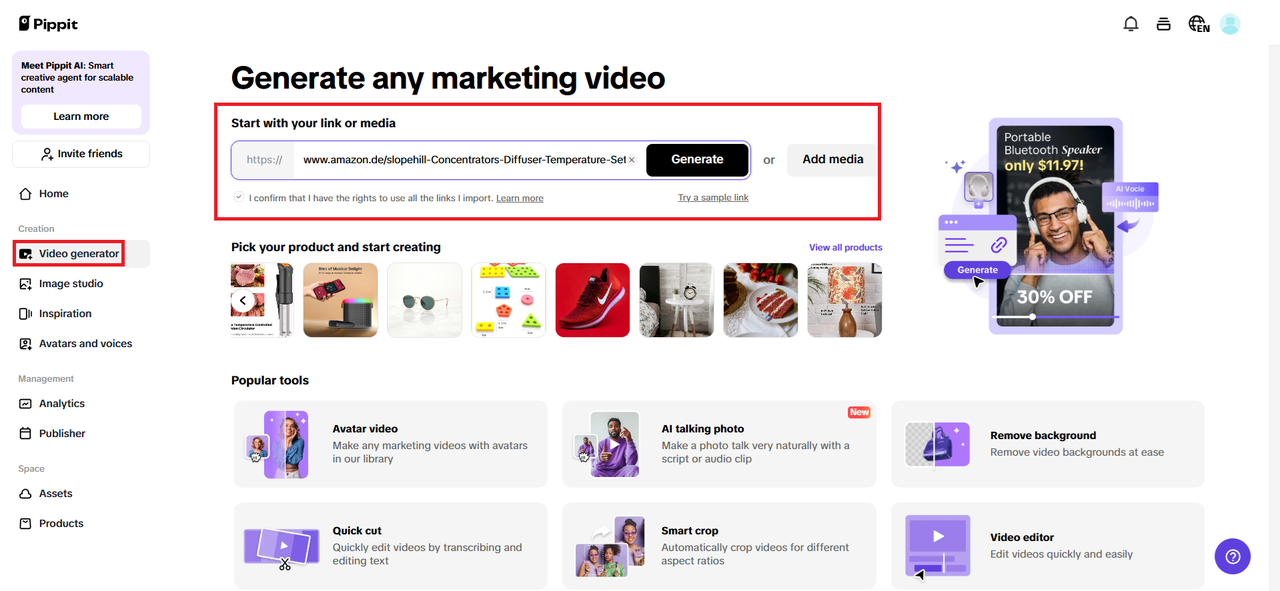Open the credits card icon in header
Screen dimensions: 1280x591
[x=1163, y=24]
